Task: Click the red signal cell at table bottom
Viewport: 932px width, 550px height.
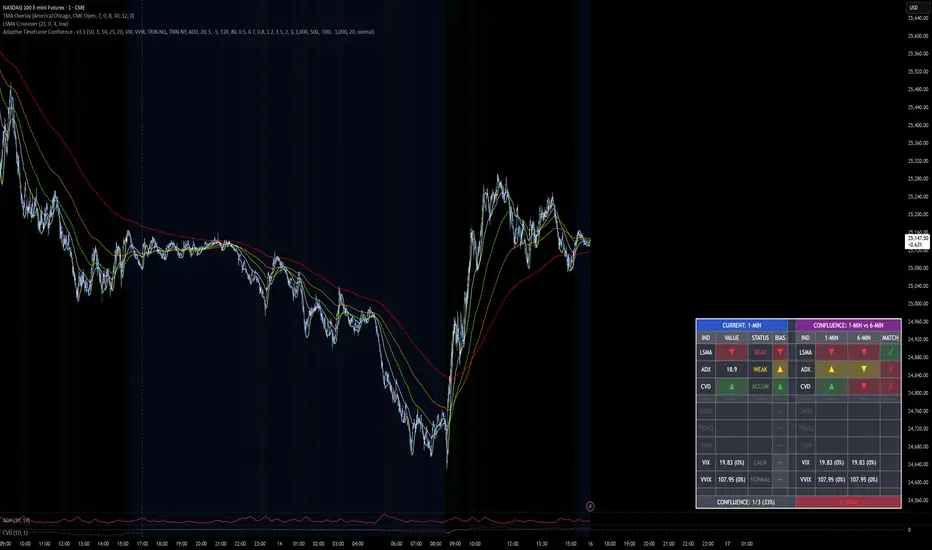Action: (849, 502)
